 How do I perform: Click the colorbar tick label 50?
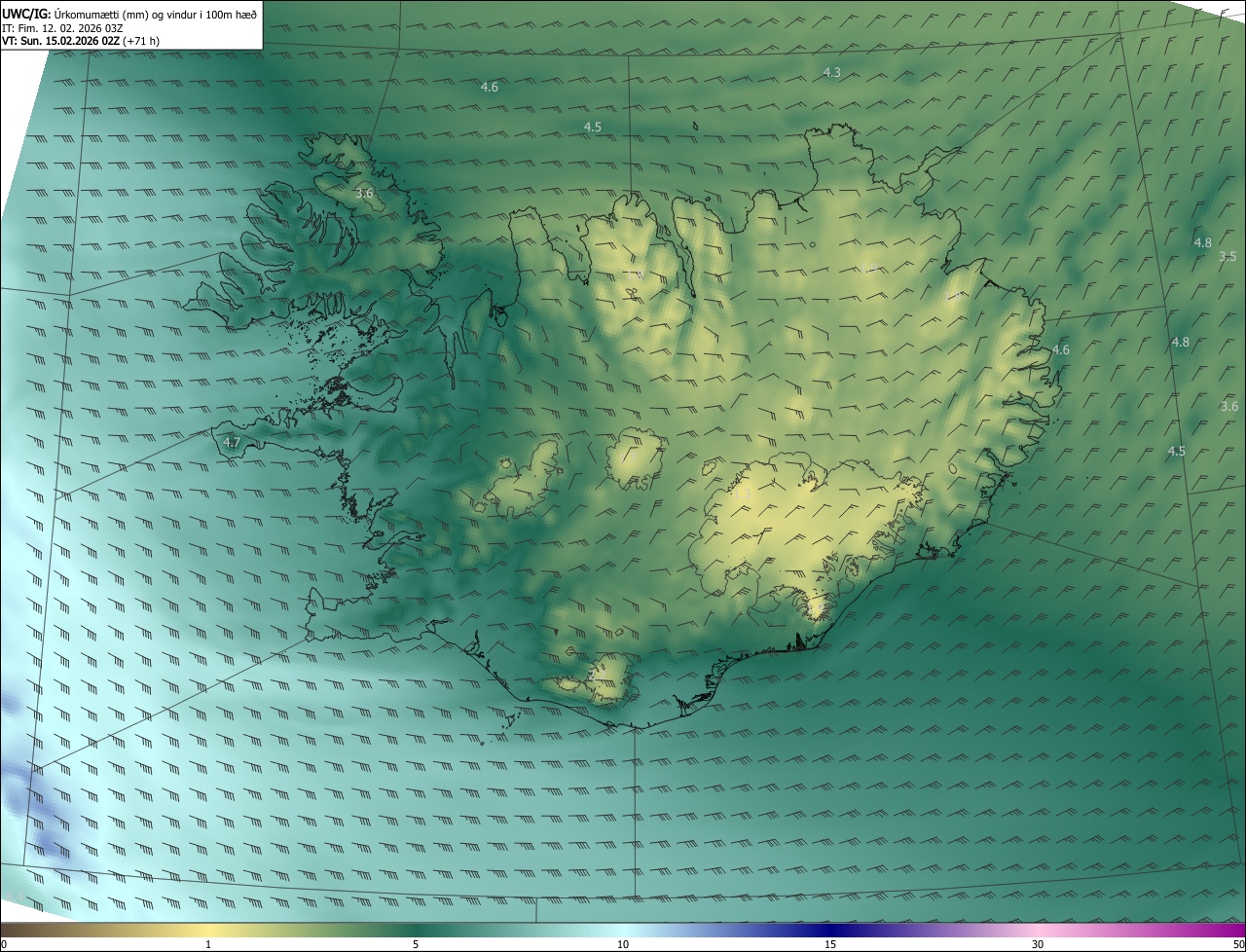coord(1238,944)
